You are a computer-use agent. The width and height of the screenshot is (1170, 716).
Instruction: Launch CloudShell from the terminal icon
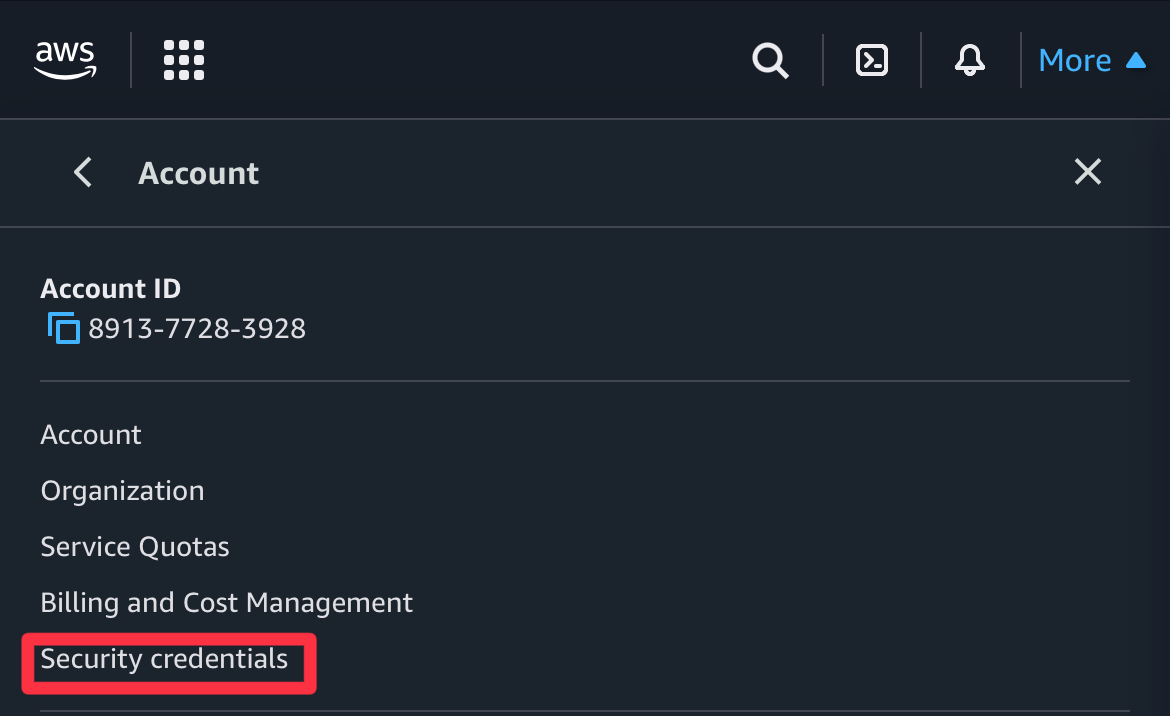(872, 61)
